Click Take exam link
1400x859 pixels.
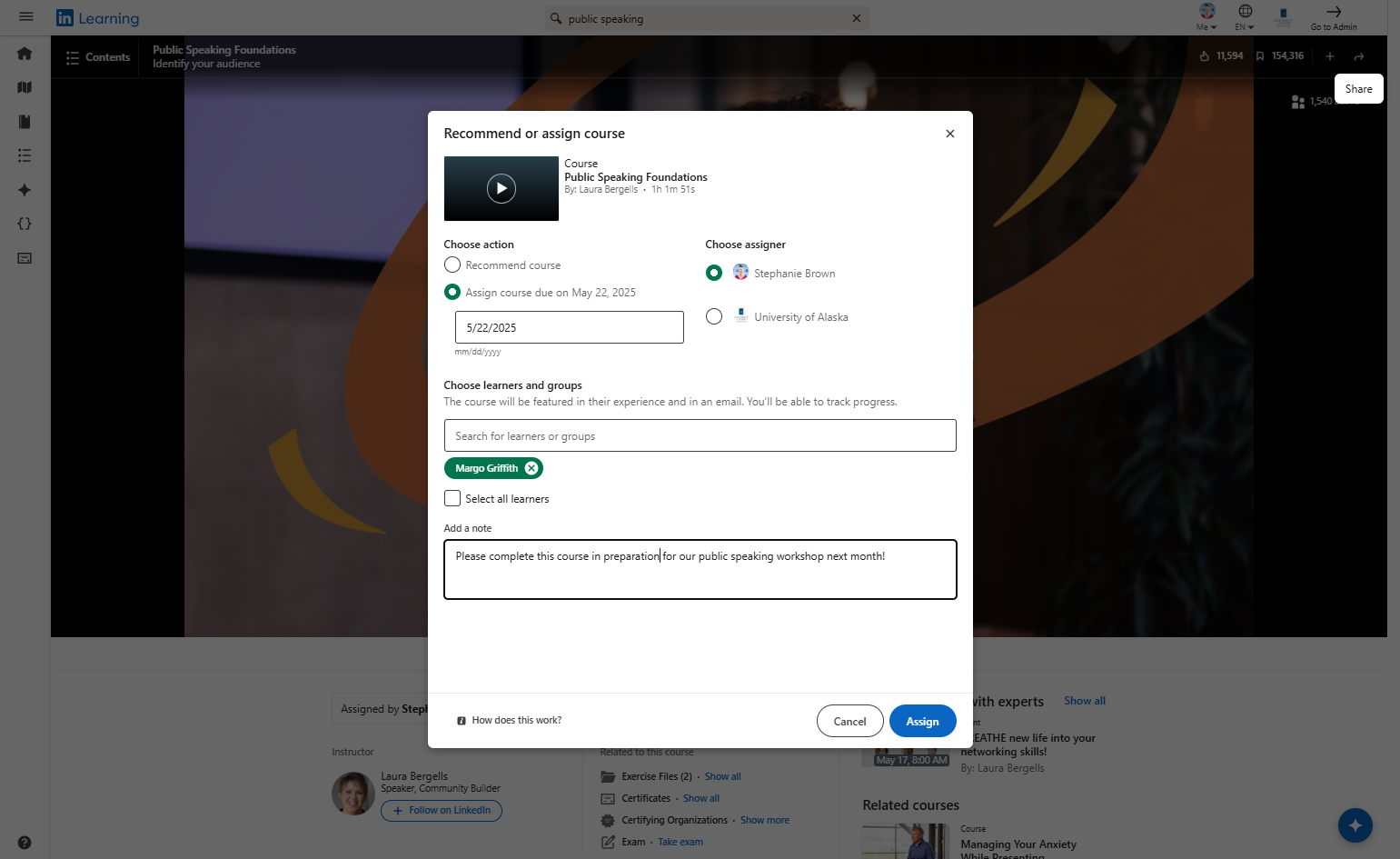coord(680,842)
